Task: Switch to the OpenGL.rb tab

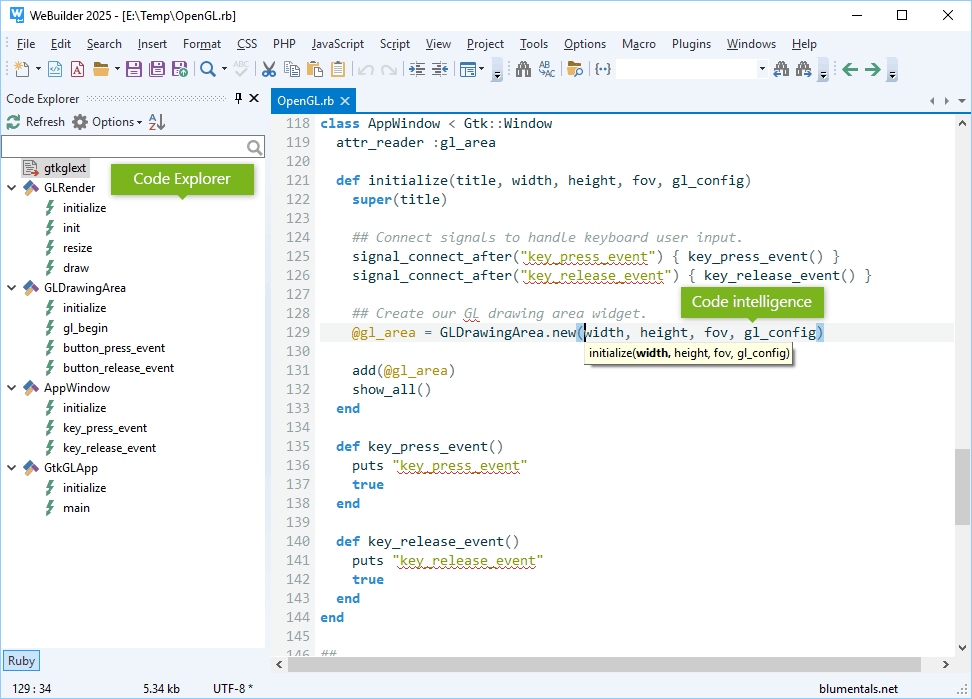Action: (305, 100)
